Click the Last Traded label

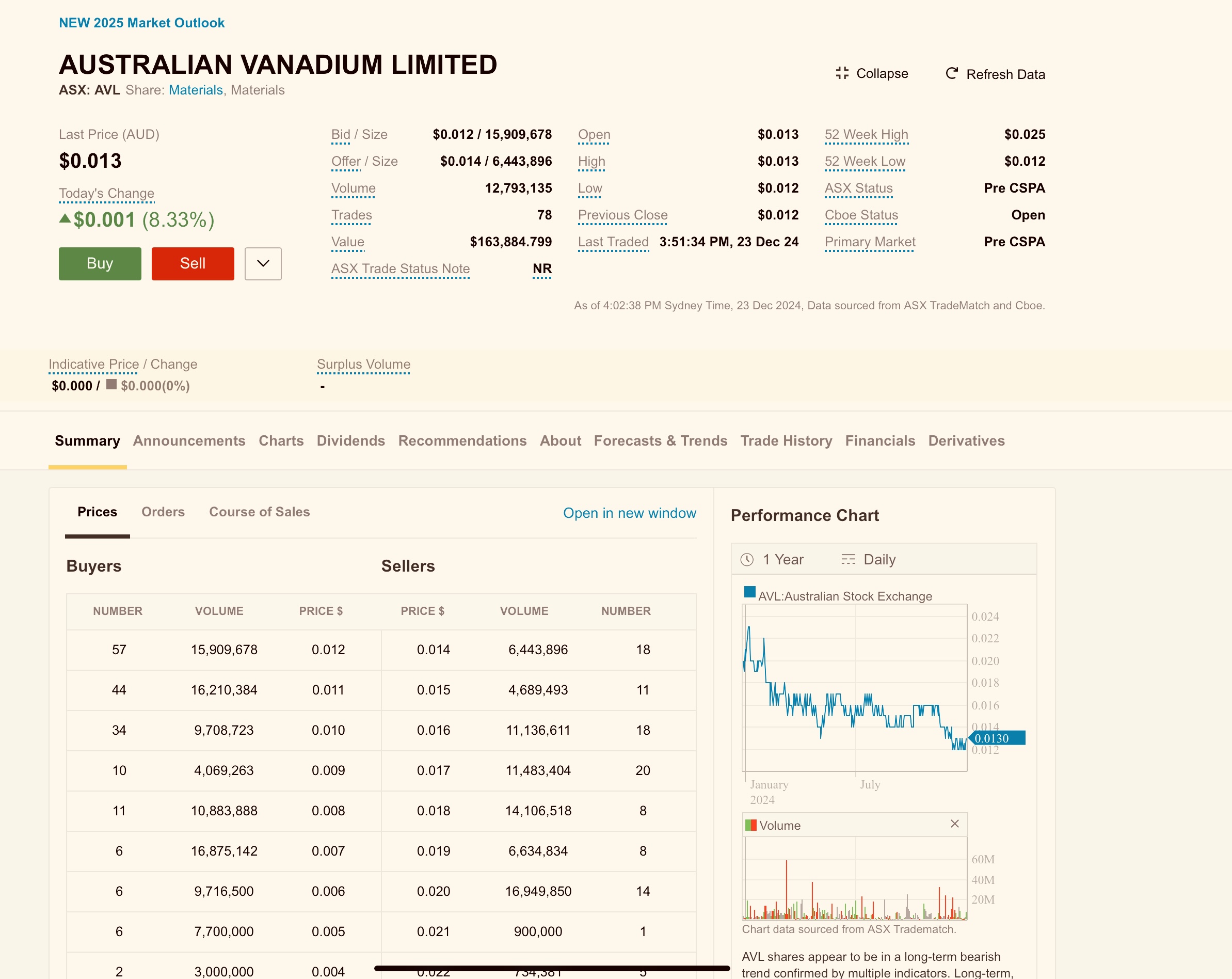coord(613,242)
